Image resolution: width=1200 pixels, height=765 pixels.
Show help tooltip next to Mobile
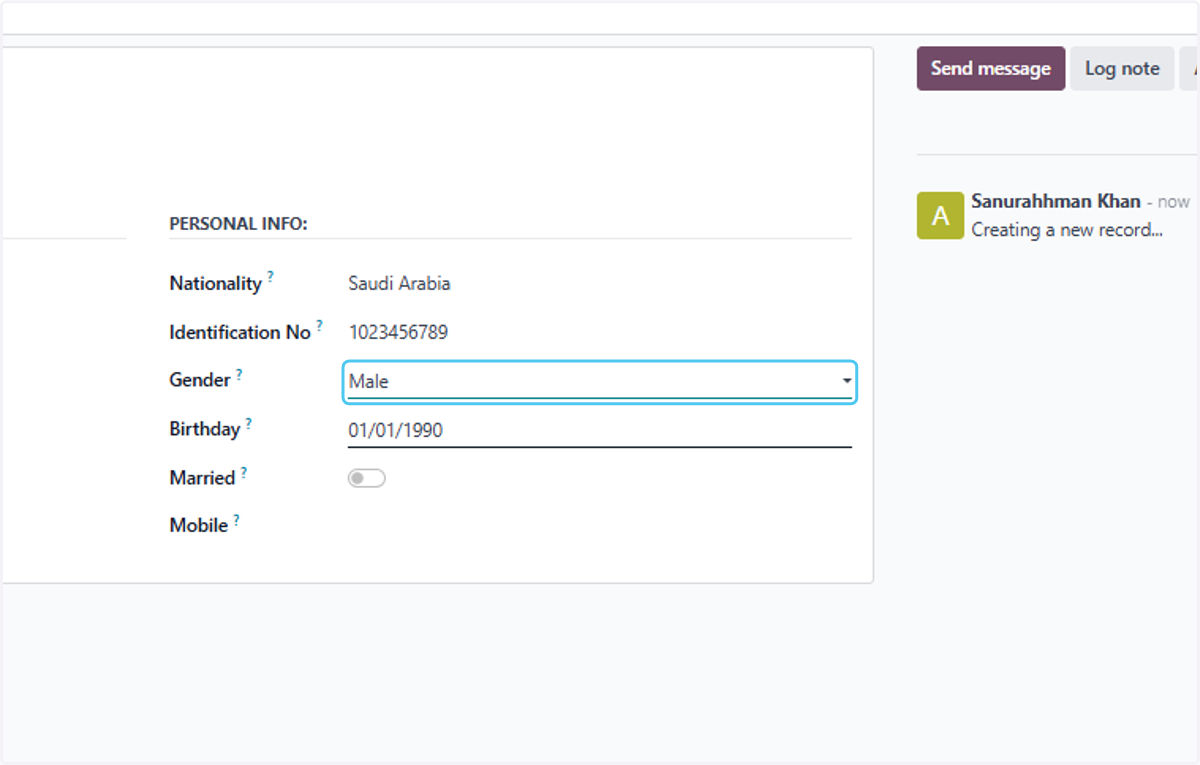pos(236,520)
